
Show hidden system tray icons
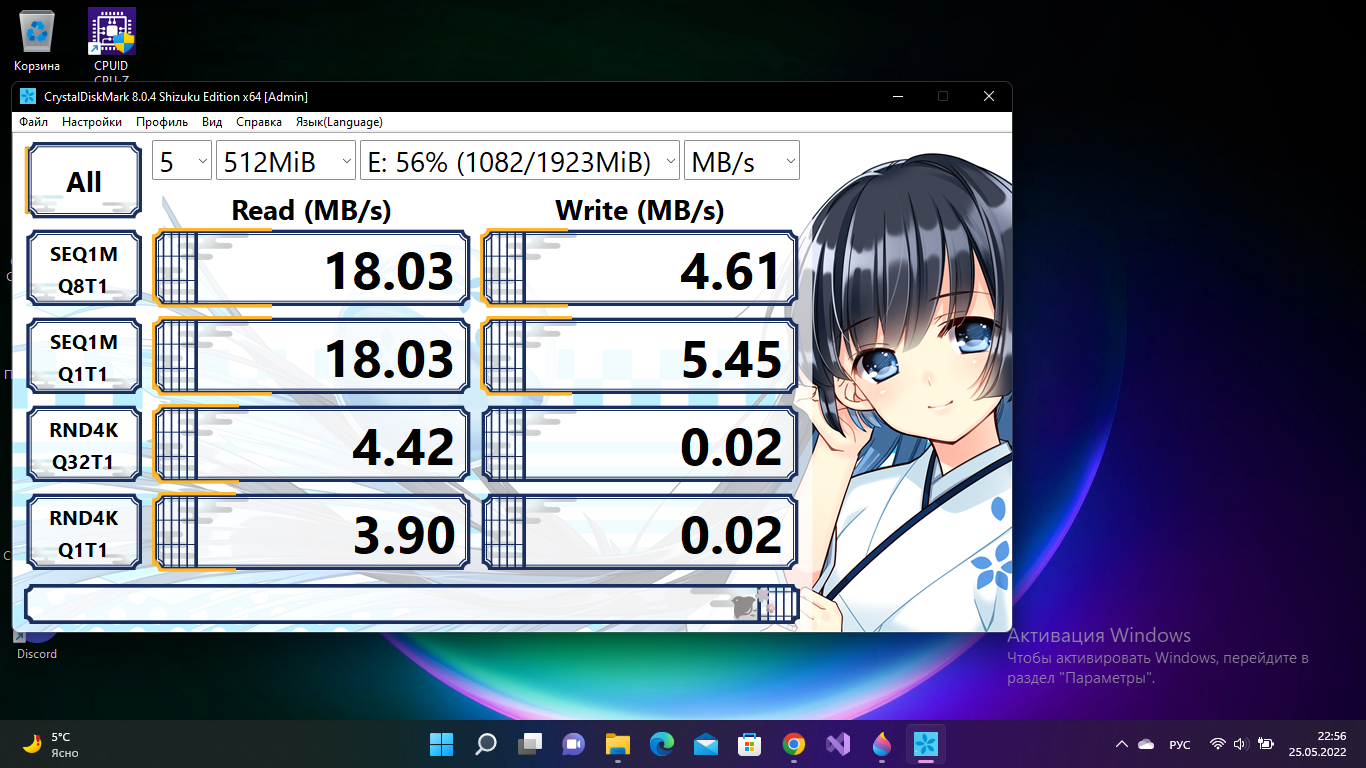coord(1122,744)
